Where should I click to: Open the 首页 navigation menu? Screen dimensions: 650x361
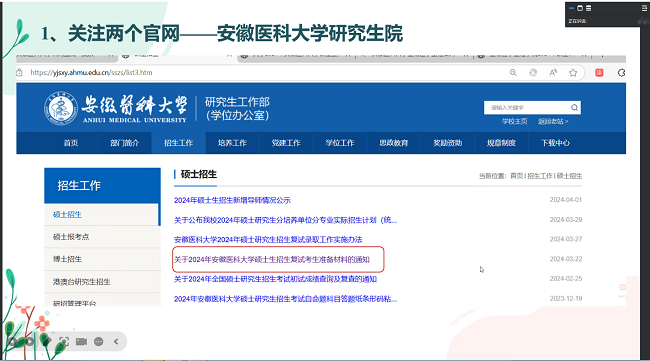(x=70, y=143)
